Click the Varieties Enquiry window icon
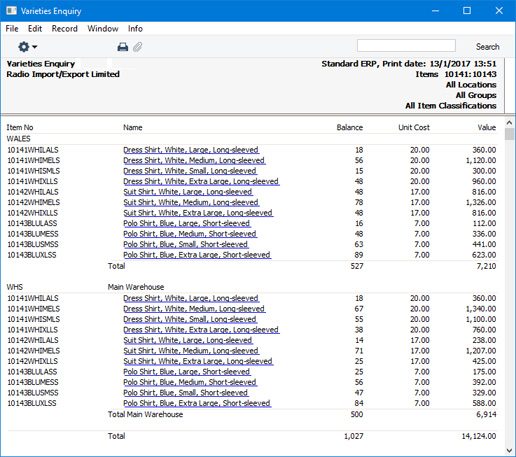The height and width of the screenshot is (457, 516). coord(11,11)
